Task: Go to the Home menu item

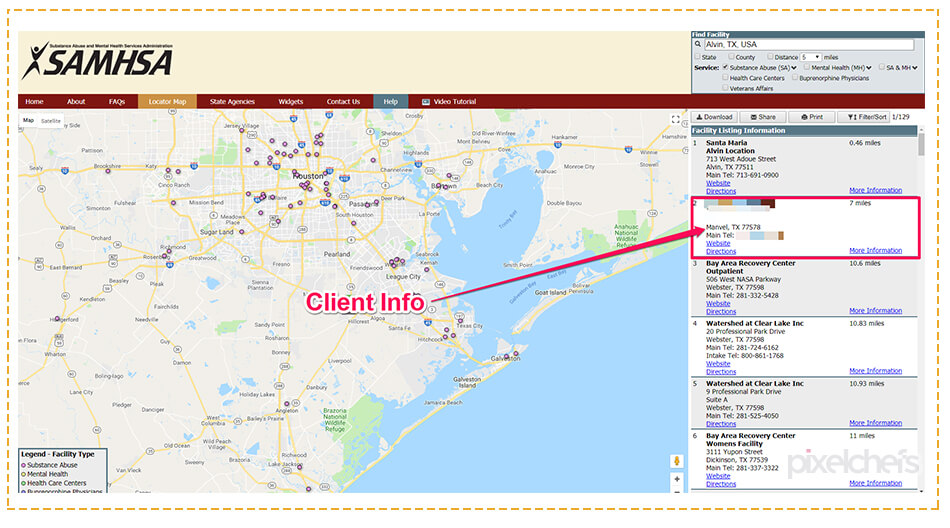Action: point(35,102)
